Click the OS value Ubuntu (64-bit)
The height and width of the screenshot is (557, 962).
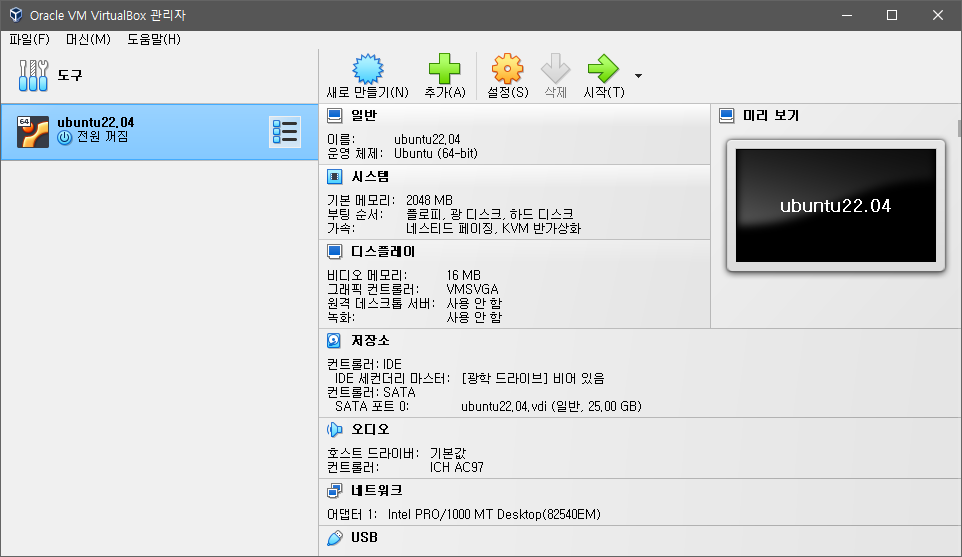coord(436,153)
